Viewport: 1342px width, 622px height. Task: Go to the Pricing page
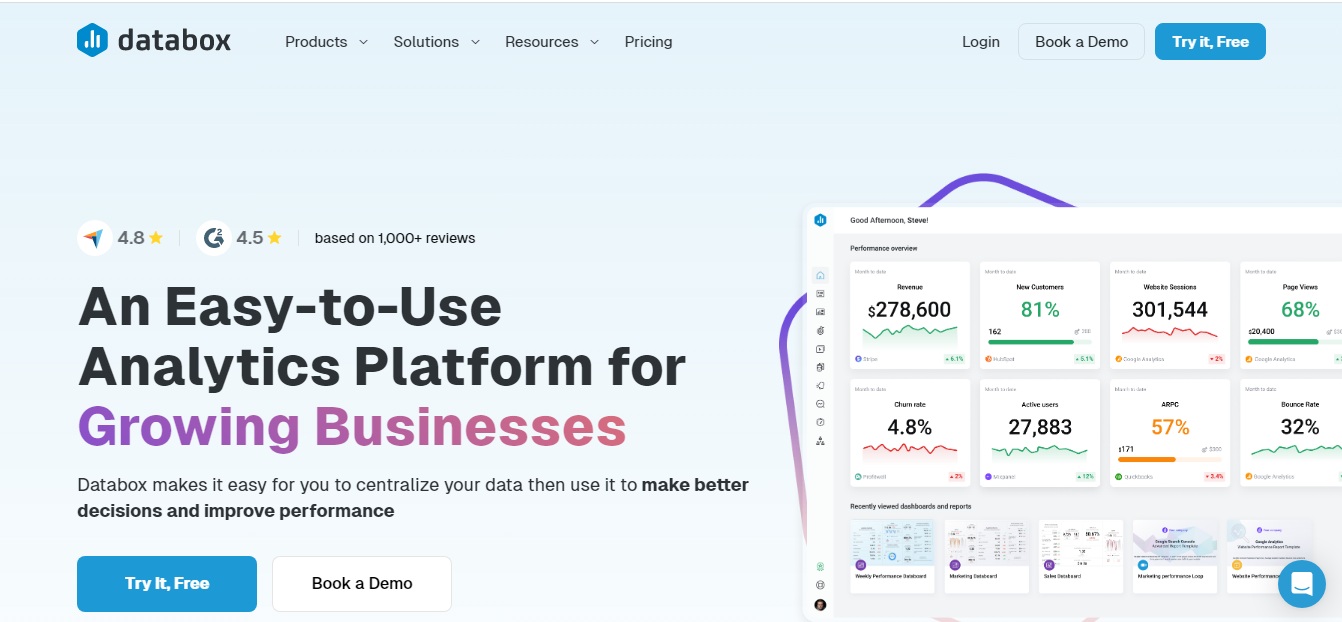click(x=648, y=42)
